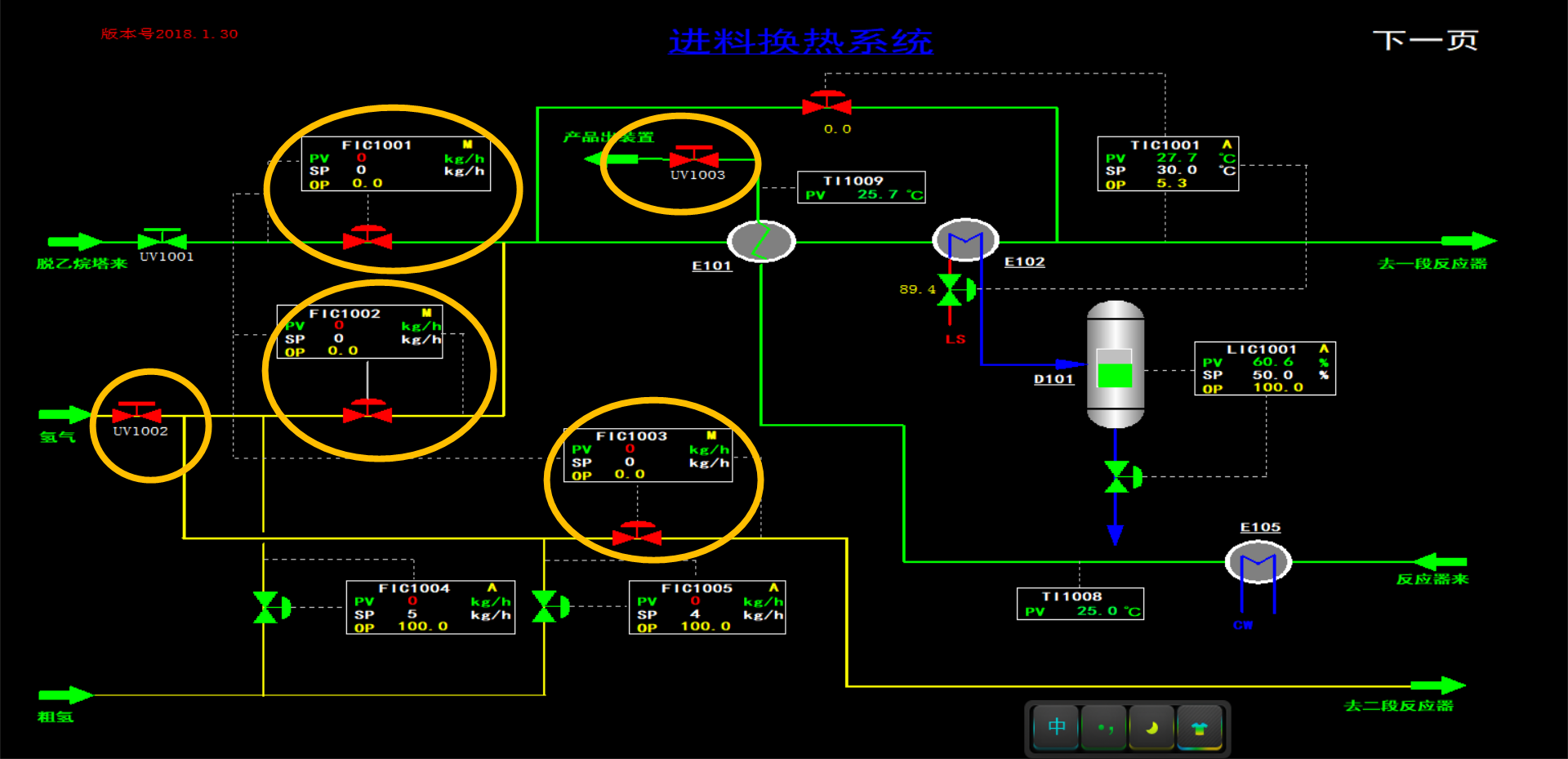Select the UV1002 red hydrogen valve

[136, 412]
